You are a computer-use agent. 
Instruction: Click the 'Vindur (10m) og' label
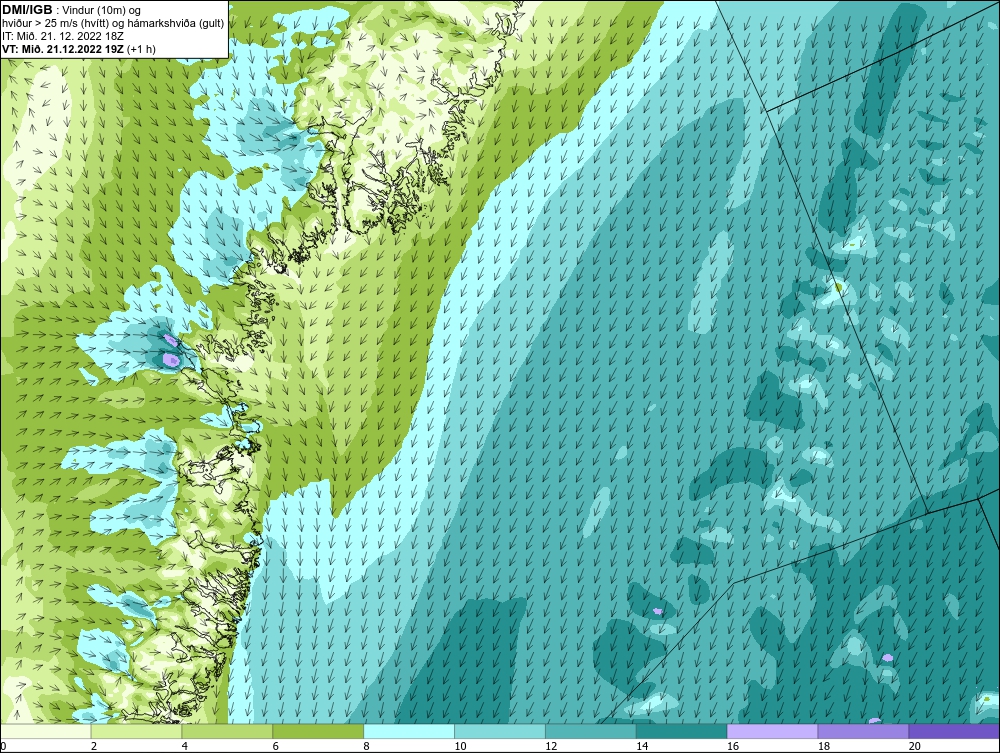point(102,10)
